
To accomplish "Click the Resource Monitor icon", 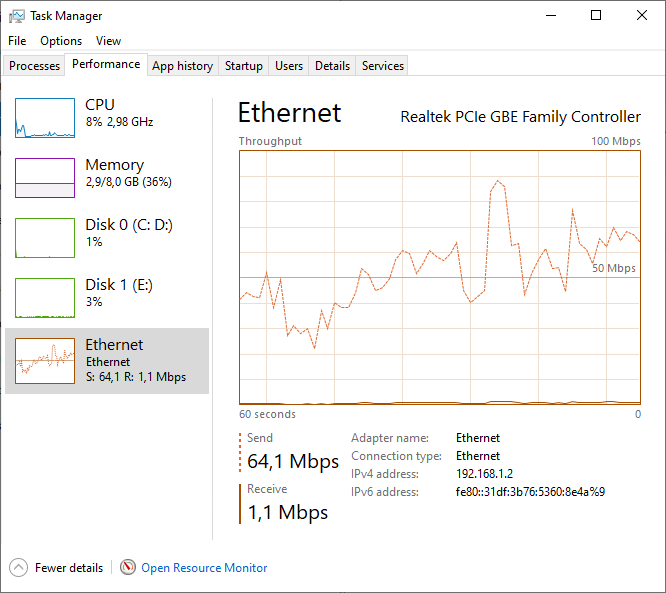I will pos(128,567).
